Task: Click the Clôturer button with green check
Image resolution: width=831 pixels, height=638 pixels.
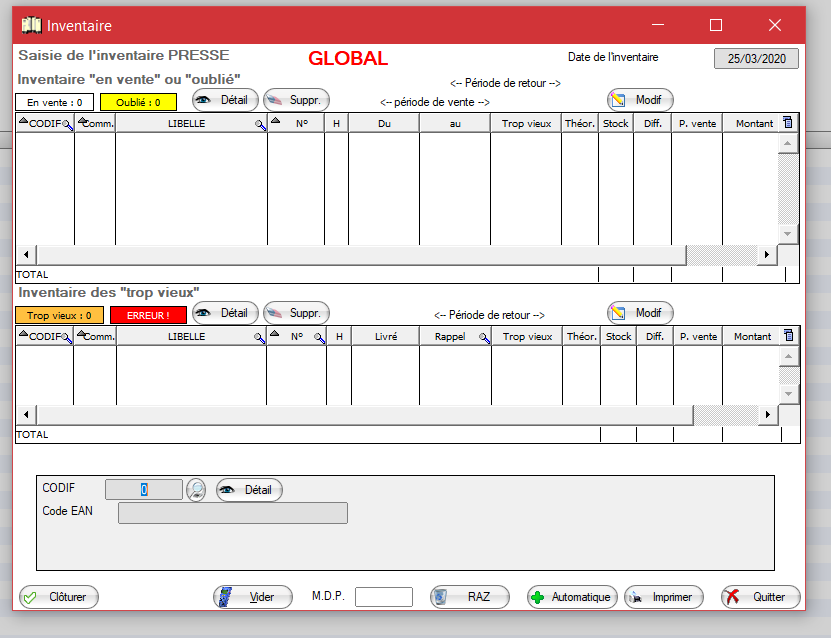Action: pos(59,597)
